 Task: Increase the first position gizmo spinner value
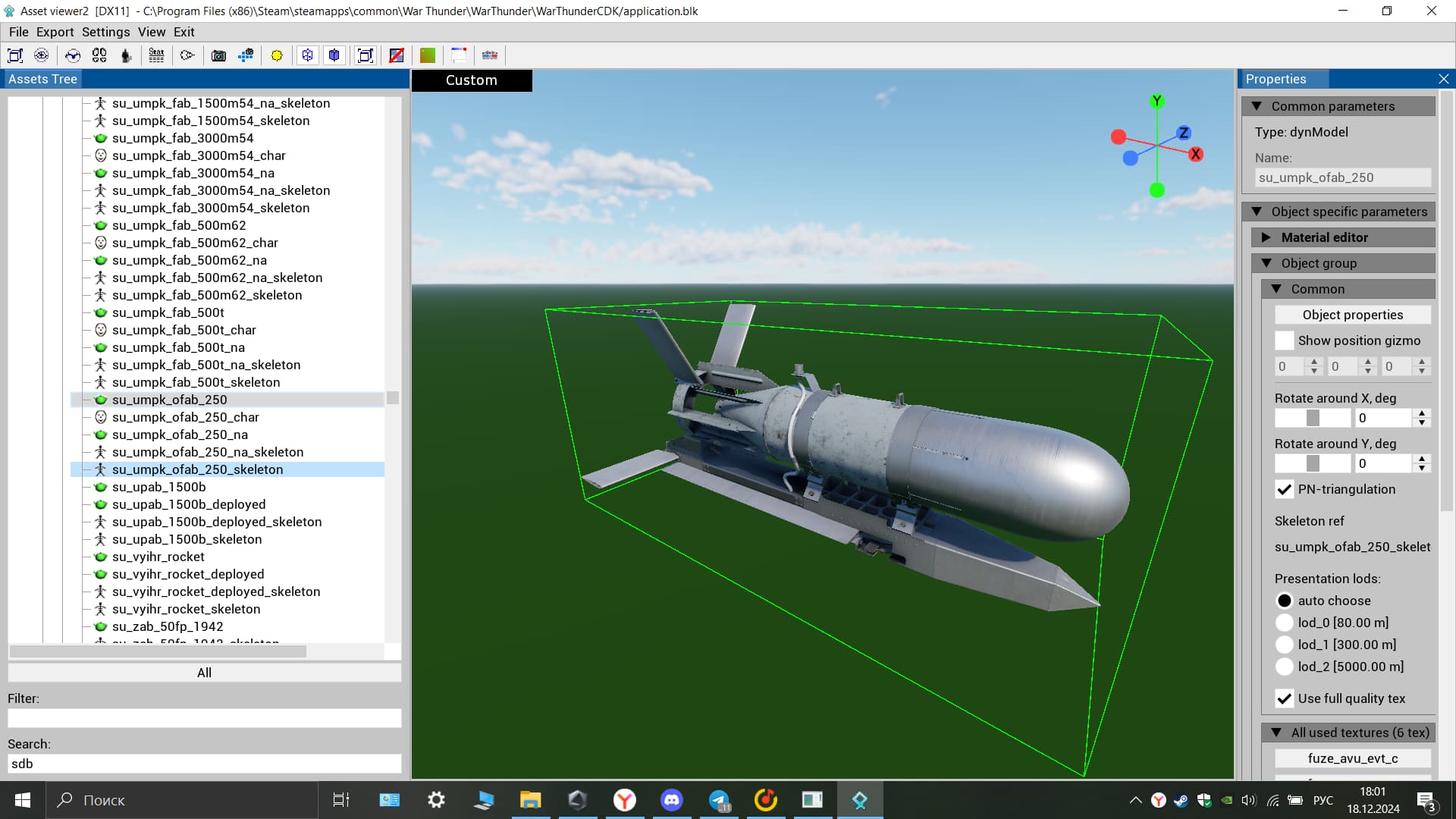click(x=1314, y=362)
